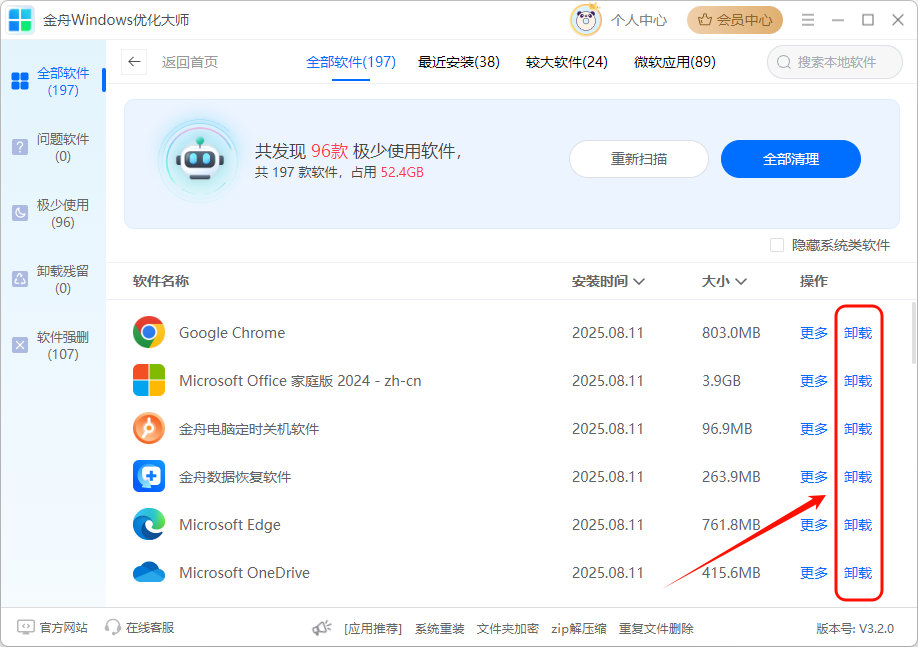Image resolution: width=918 pixels, height=647 pixels.
Task: Click version number V3.2.0 text
Action: 855,629
